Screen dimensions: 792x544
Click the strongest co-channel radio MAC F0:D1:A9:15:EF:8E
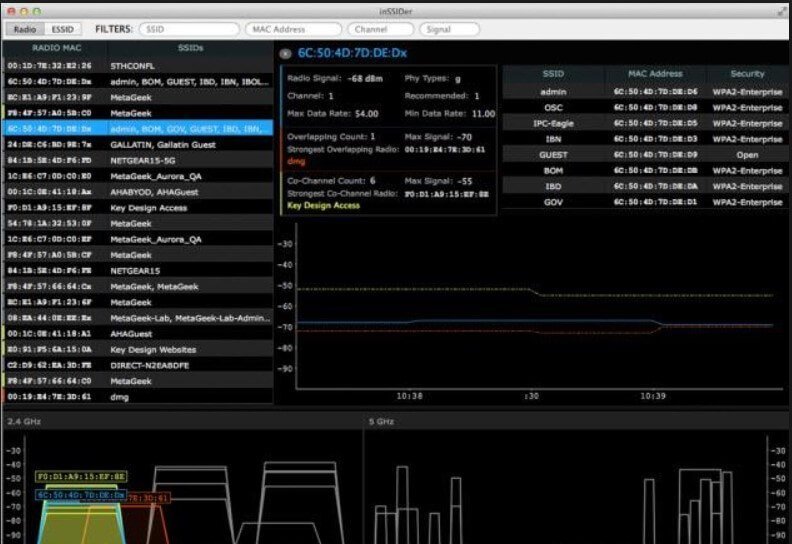[x=447, y=194]
